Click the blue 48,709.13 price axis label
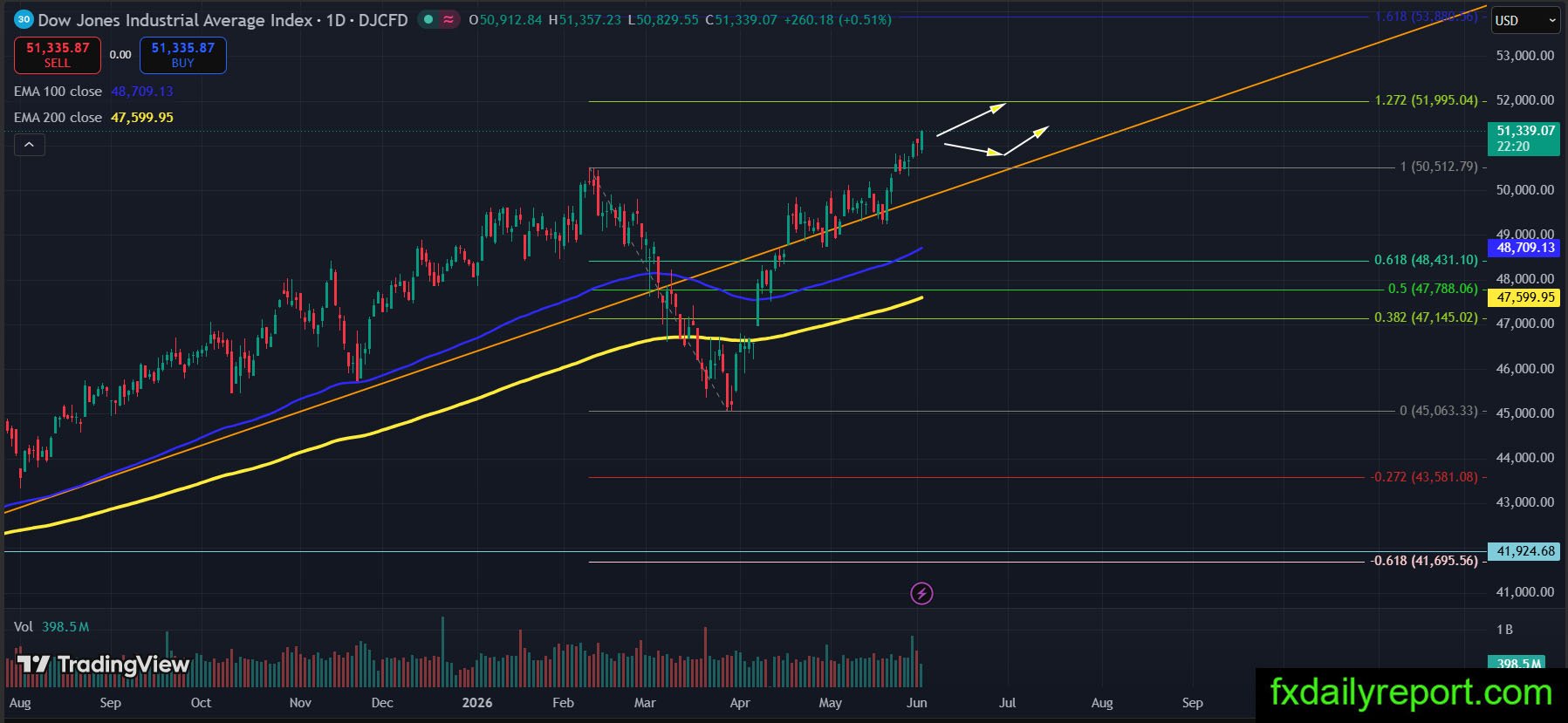The height and width of the screenshot is (723, 1568). pyautogui.click(x=1525, y=248)
